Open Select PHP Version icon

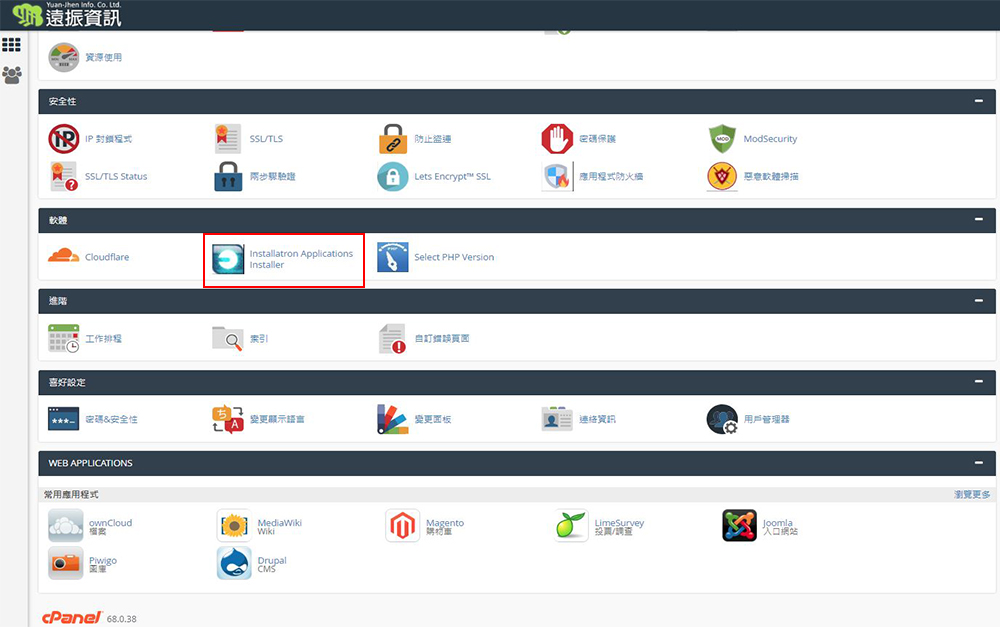click(393, 257)
